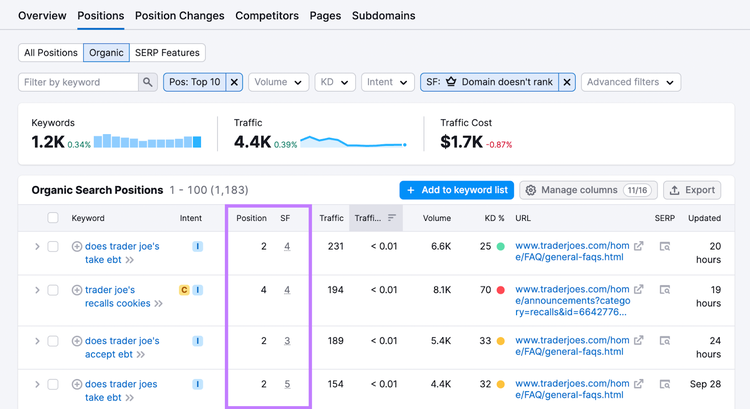
Task: Open the KD filter dropdown
Action: pos(335,82)
